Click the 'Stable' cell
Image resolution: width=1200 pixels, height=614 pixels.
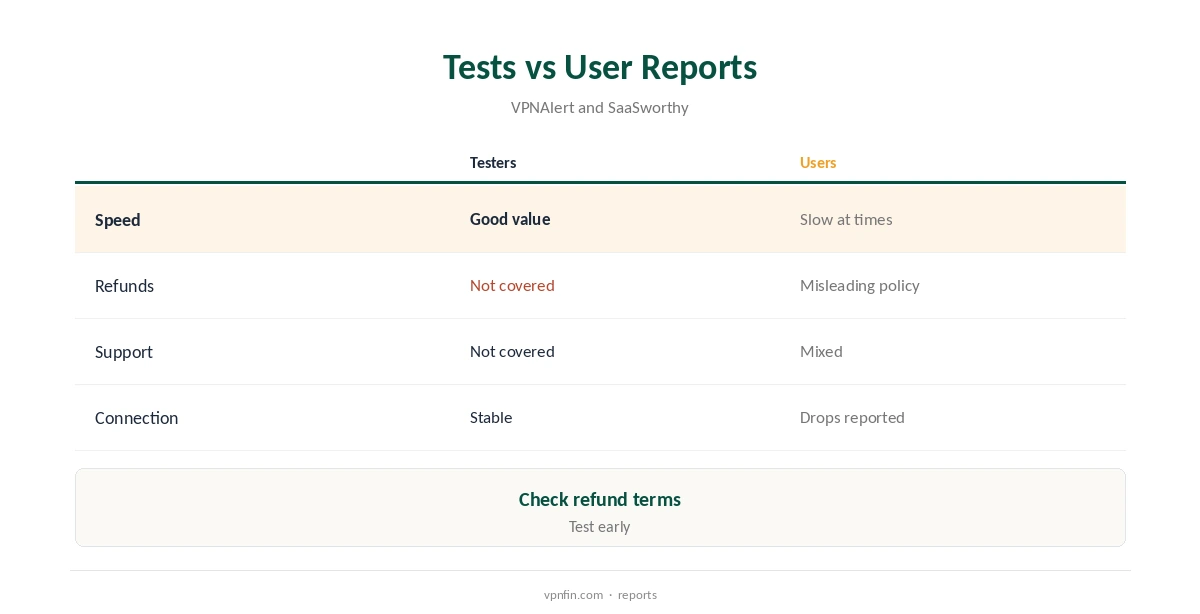[x=491, y=417]
